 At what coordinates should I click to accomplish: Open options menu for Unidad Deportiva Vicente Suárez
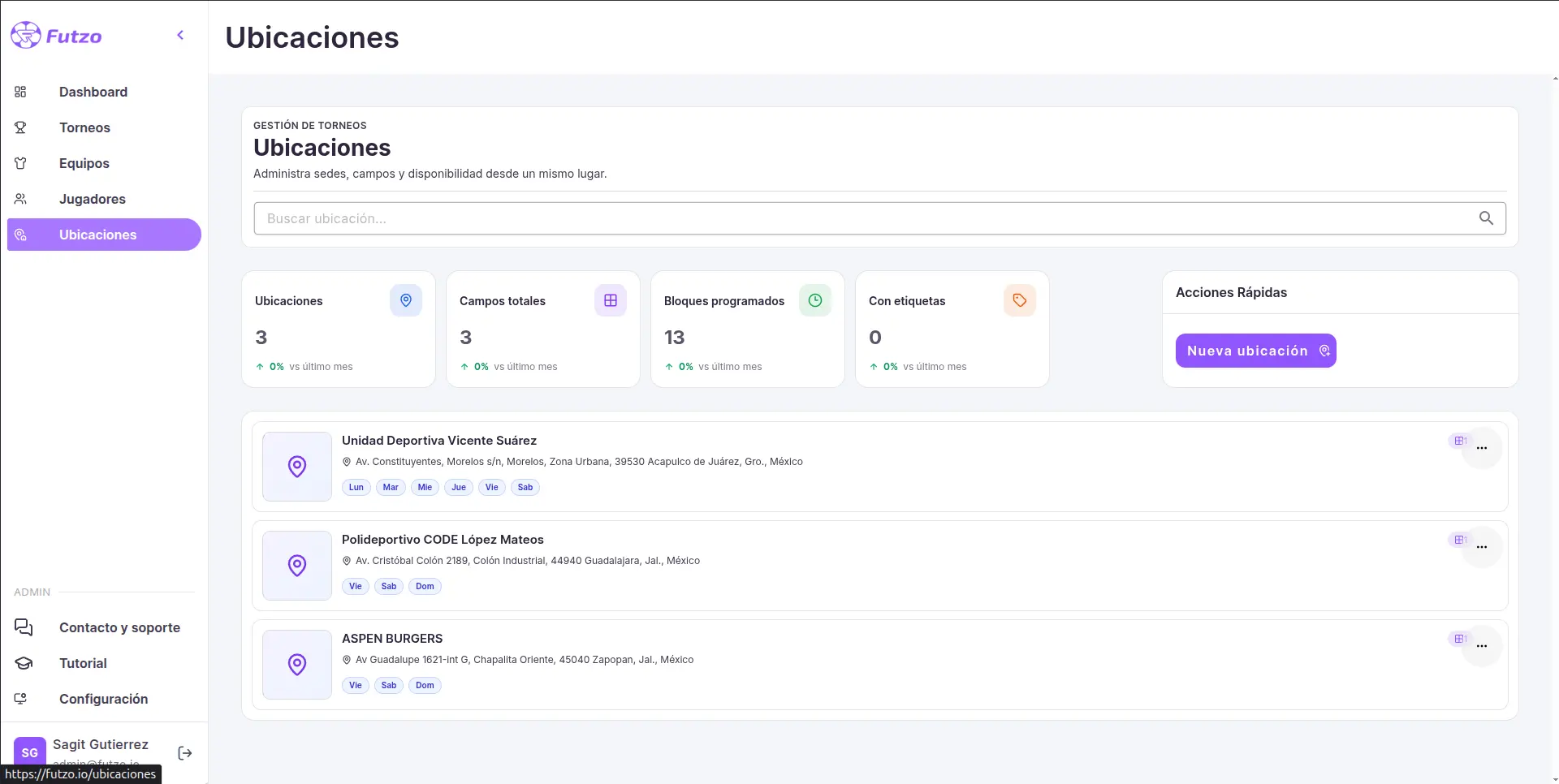coord(1482,448)
